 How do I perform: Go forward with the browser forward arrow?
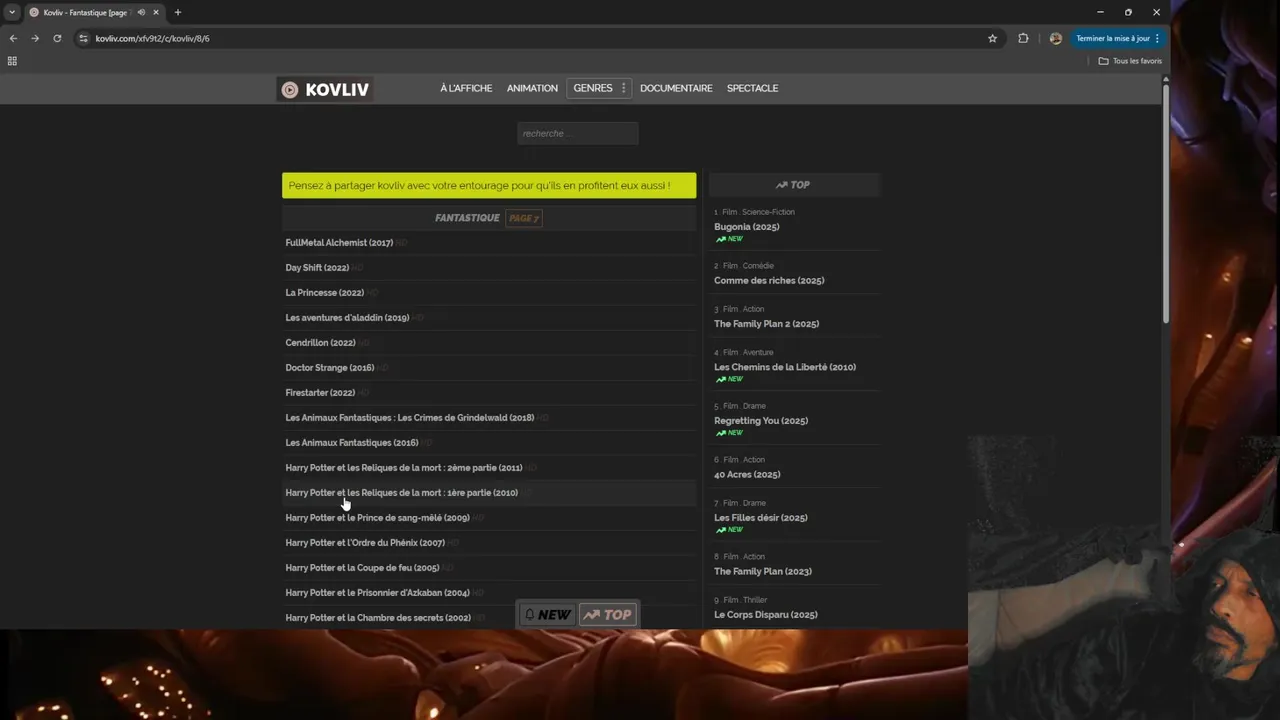tap(35, 38)
